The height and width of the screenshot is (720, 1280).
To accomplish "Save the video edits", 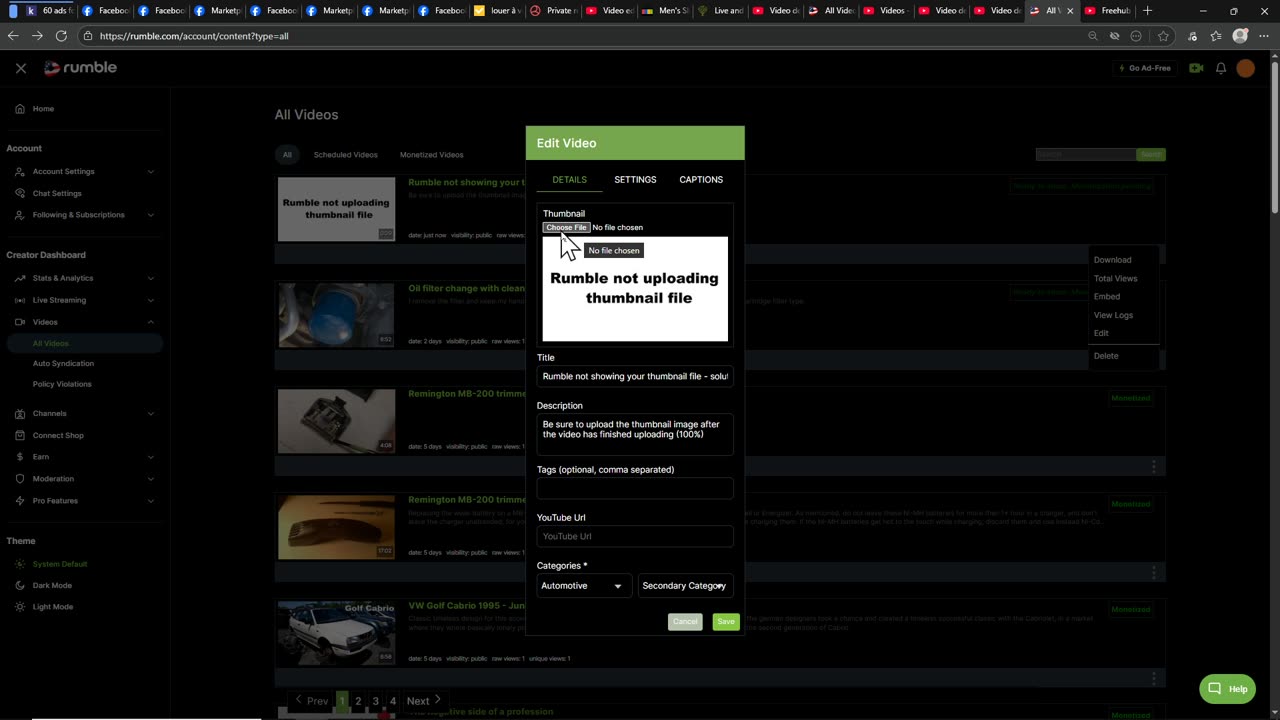I will pos(726,622).
